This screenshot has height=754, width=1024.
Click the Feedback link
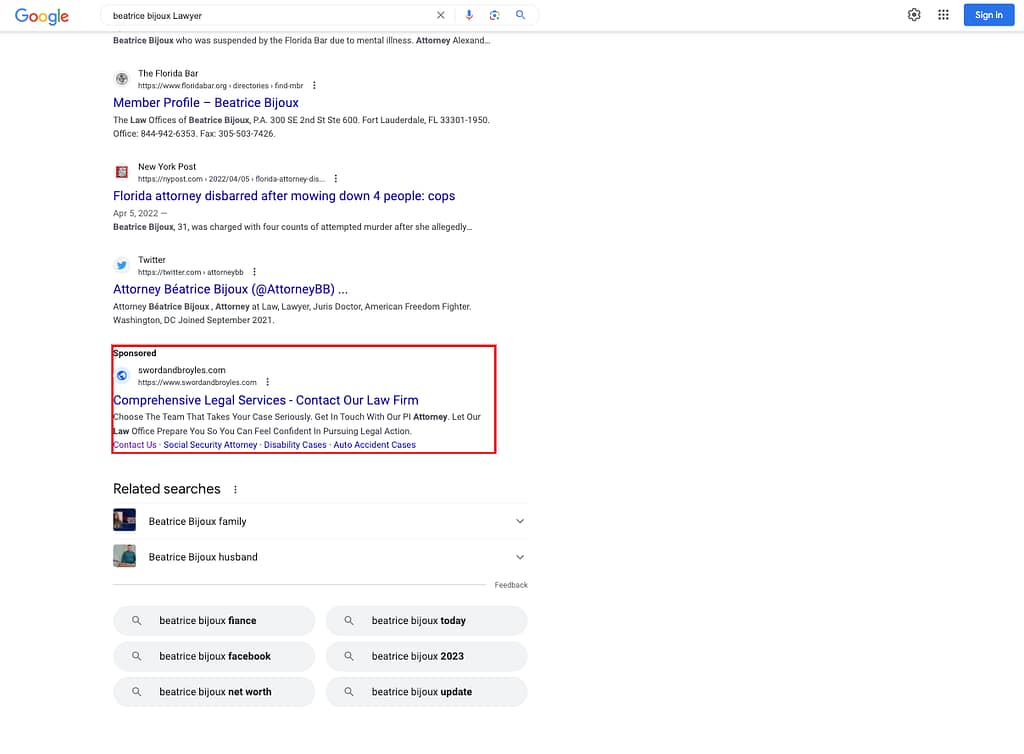[x=511, y=585]
